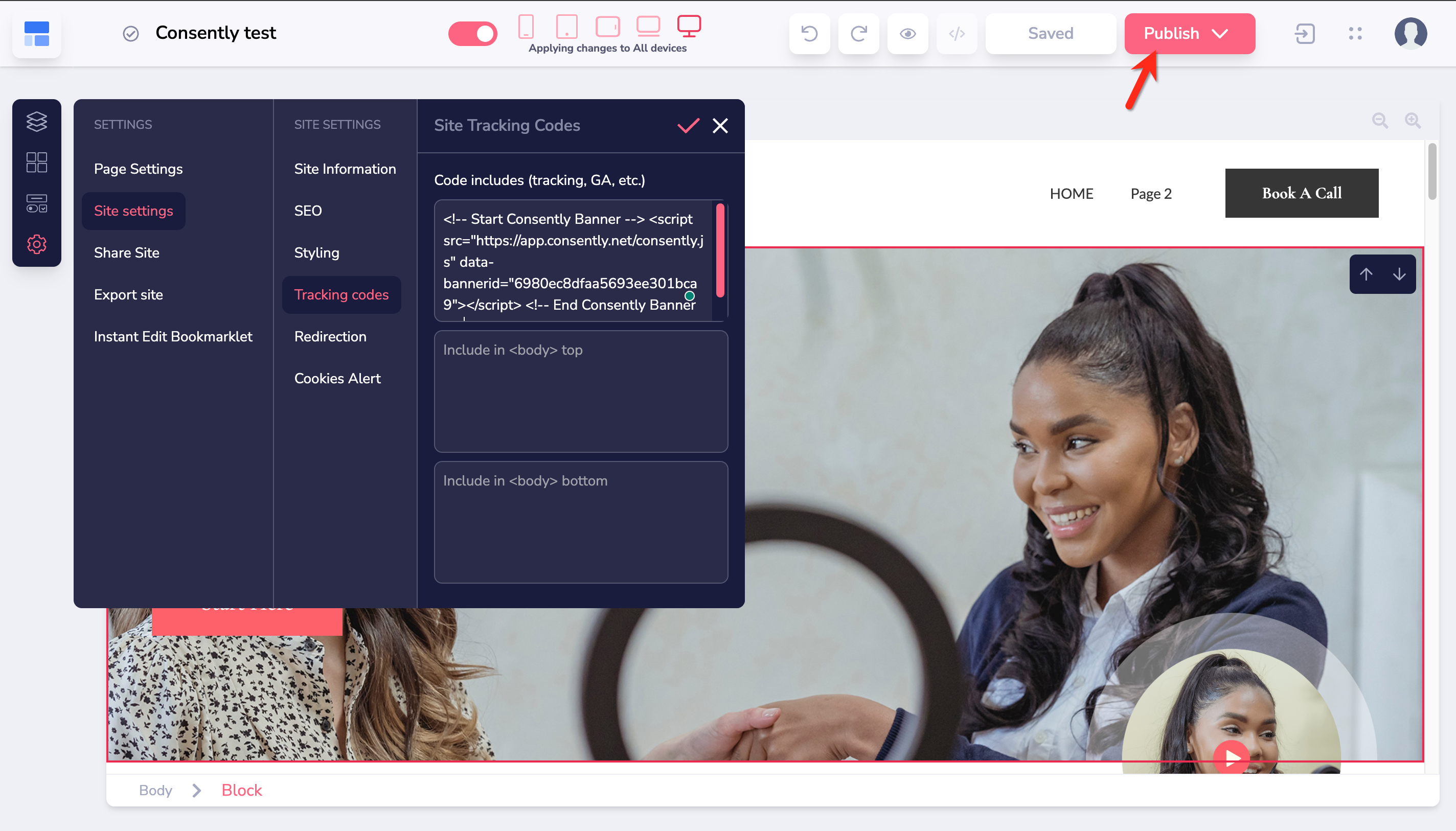Open the layers panel icon
1456x831 pixels.
coord(36,122)
